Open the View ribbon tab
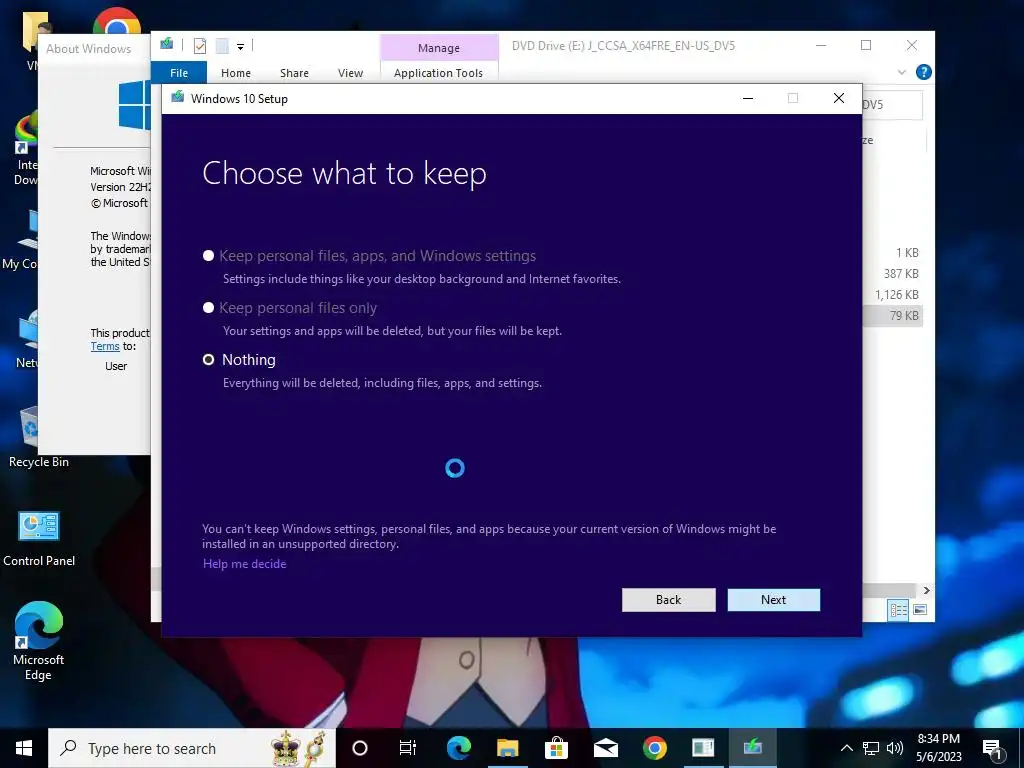1024x768 pixels. click(x=350, y=72)
